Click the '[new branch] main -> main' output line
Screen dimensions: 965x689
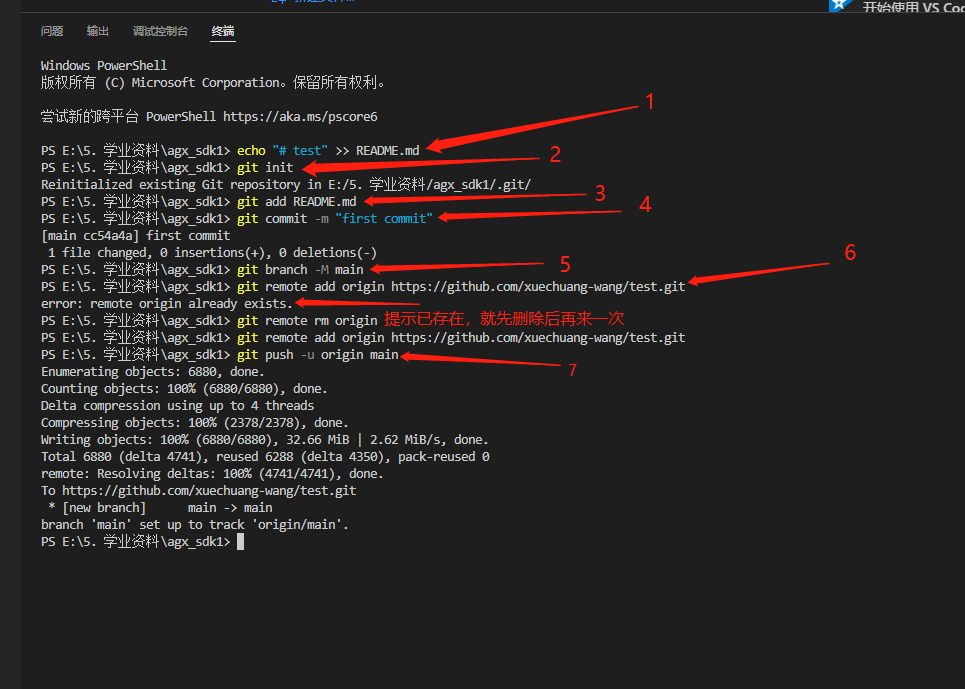(x=155, y=507)
